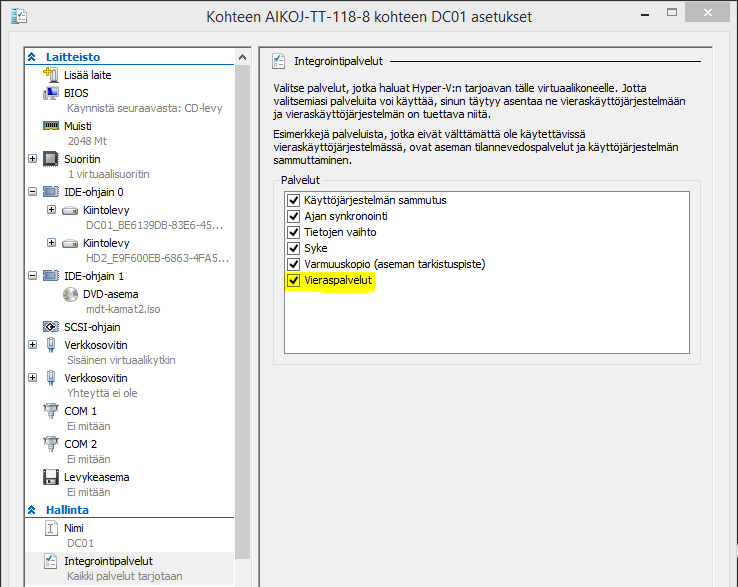Image resolution: width=738 pixels, height=587 pixels.
Task: Collapse the Laitteisto section chevron
Action: click(x=32, y=57)
